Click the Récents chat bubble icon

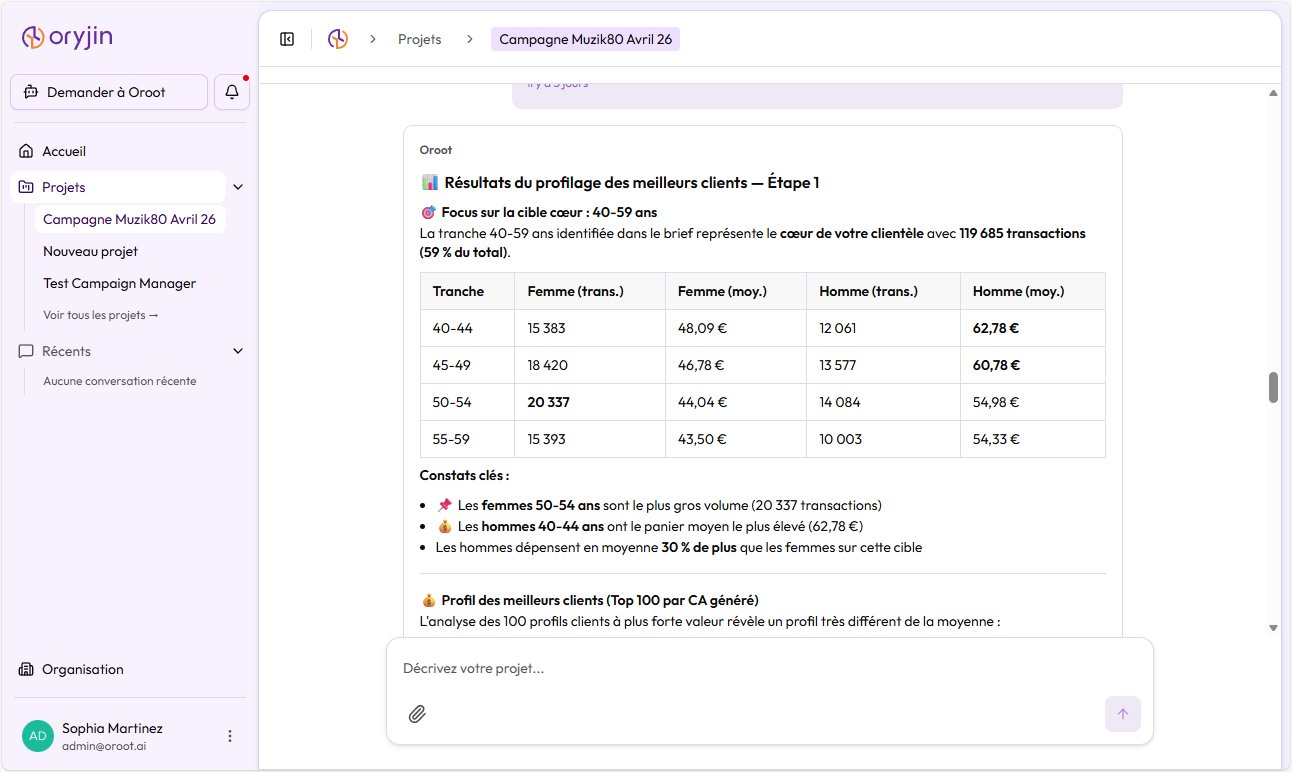26,351
